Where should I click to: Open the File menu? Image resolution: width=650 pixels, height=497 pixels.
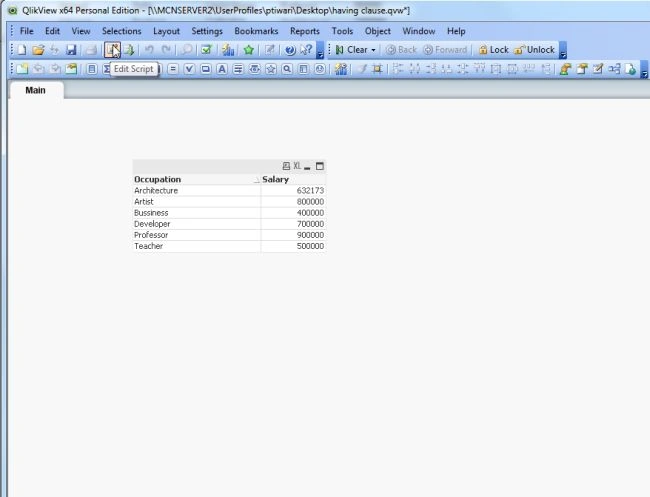(27, 31)
